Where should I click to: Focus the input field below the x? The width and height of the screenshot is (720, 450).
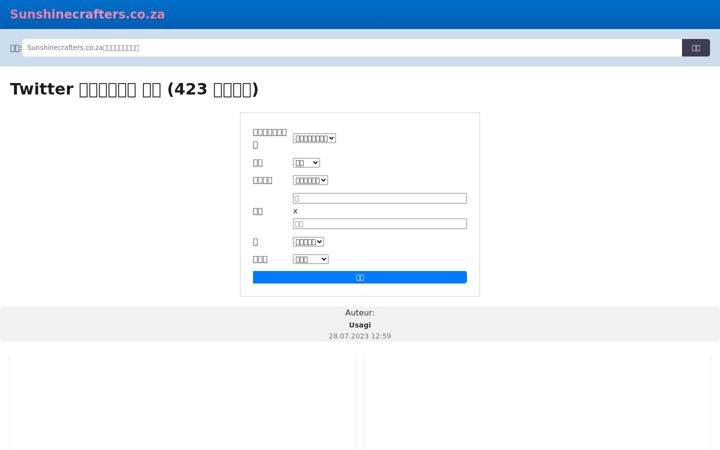(x=380, y=224)
